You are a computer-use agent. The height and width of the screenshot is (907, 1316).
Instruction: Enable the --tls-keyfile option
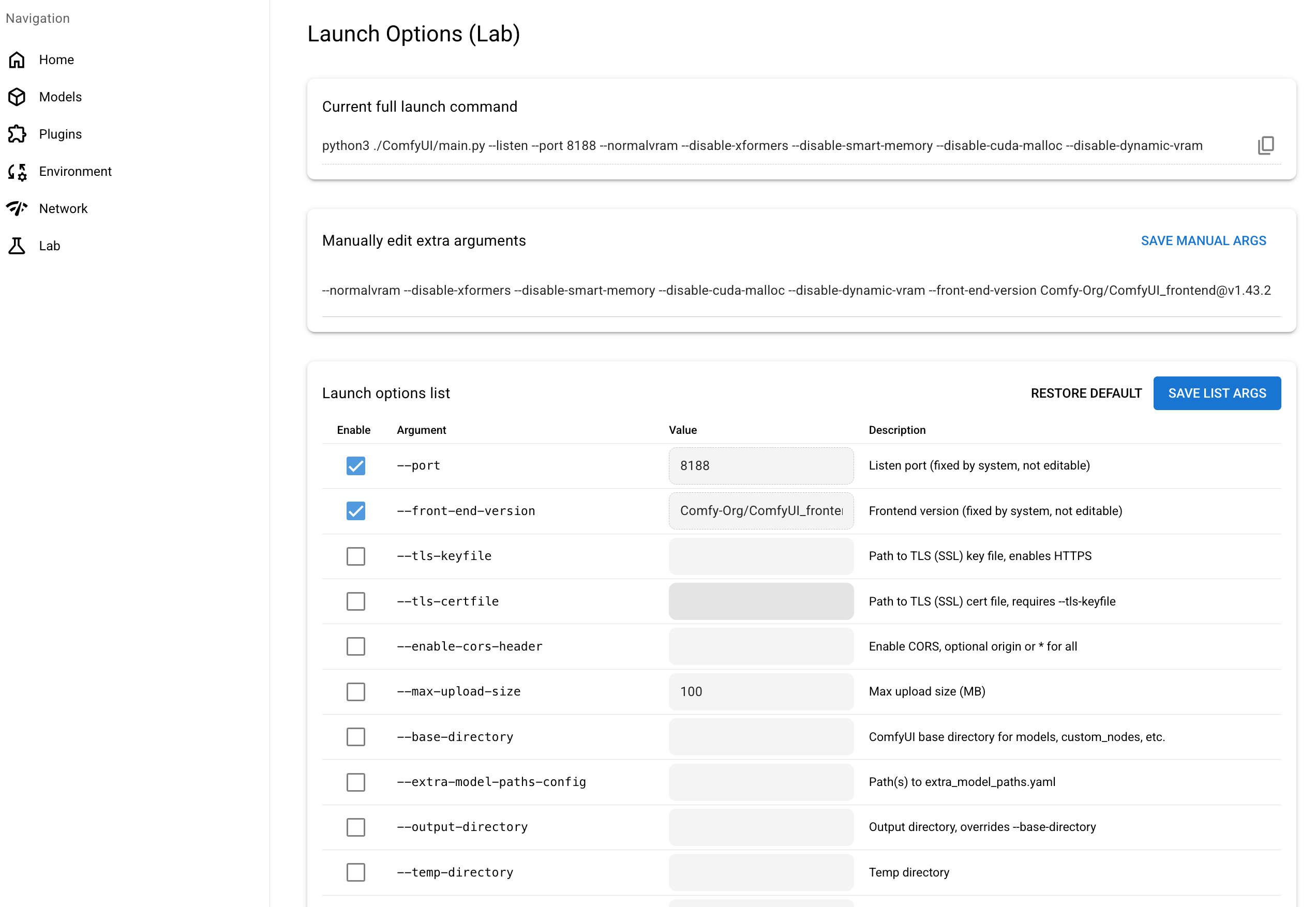coord(356,556)
